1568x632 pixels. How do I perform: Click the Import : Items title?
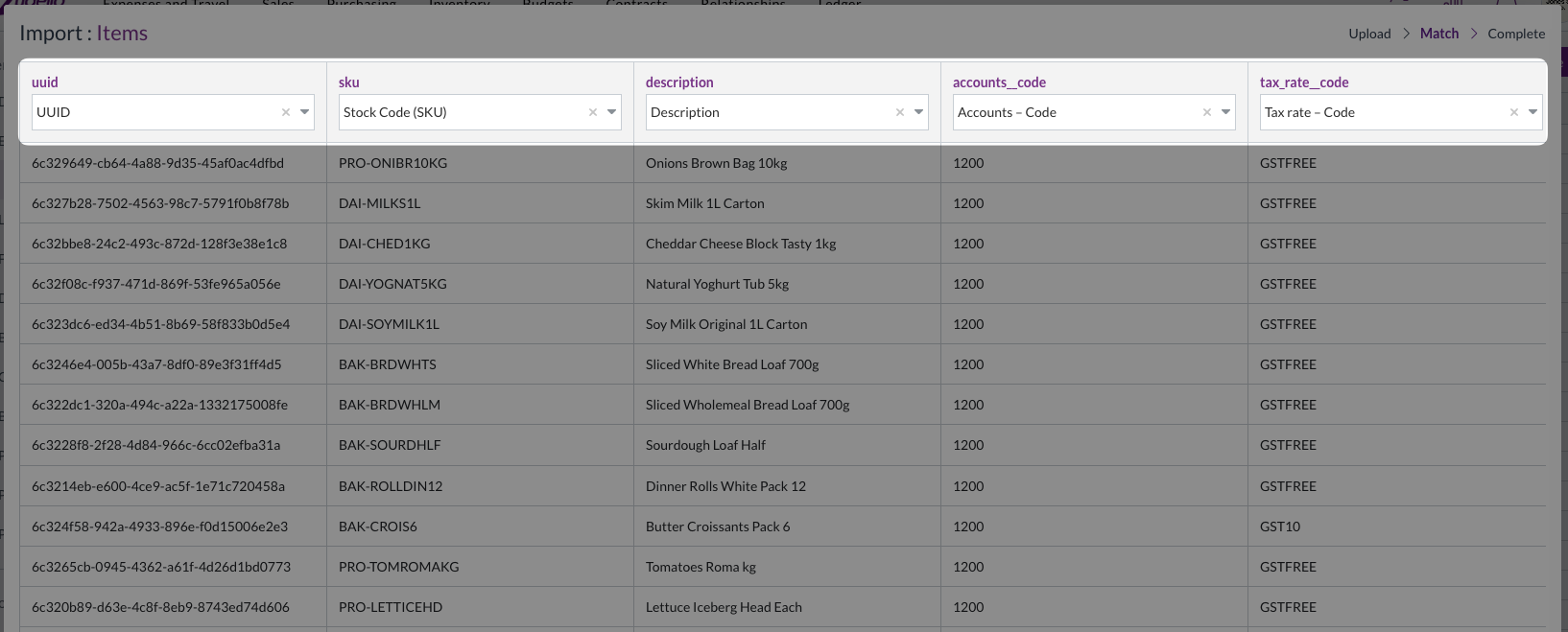tap(83, 34)
